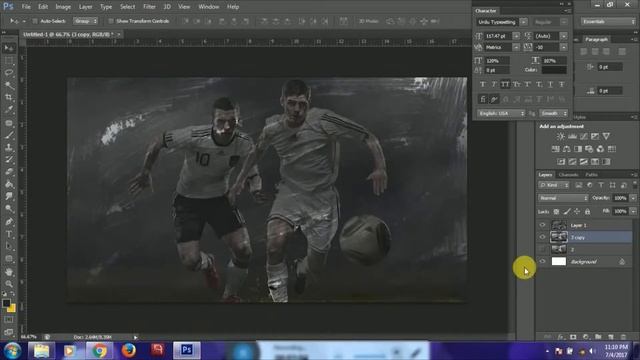Add a Photo Filter adjustment

(589, 149)
